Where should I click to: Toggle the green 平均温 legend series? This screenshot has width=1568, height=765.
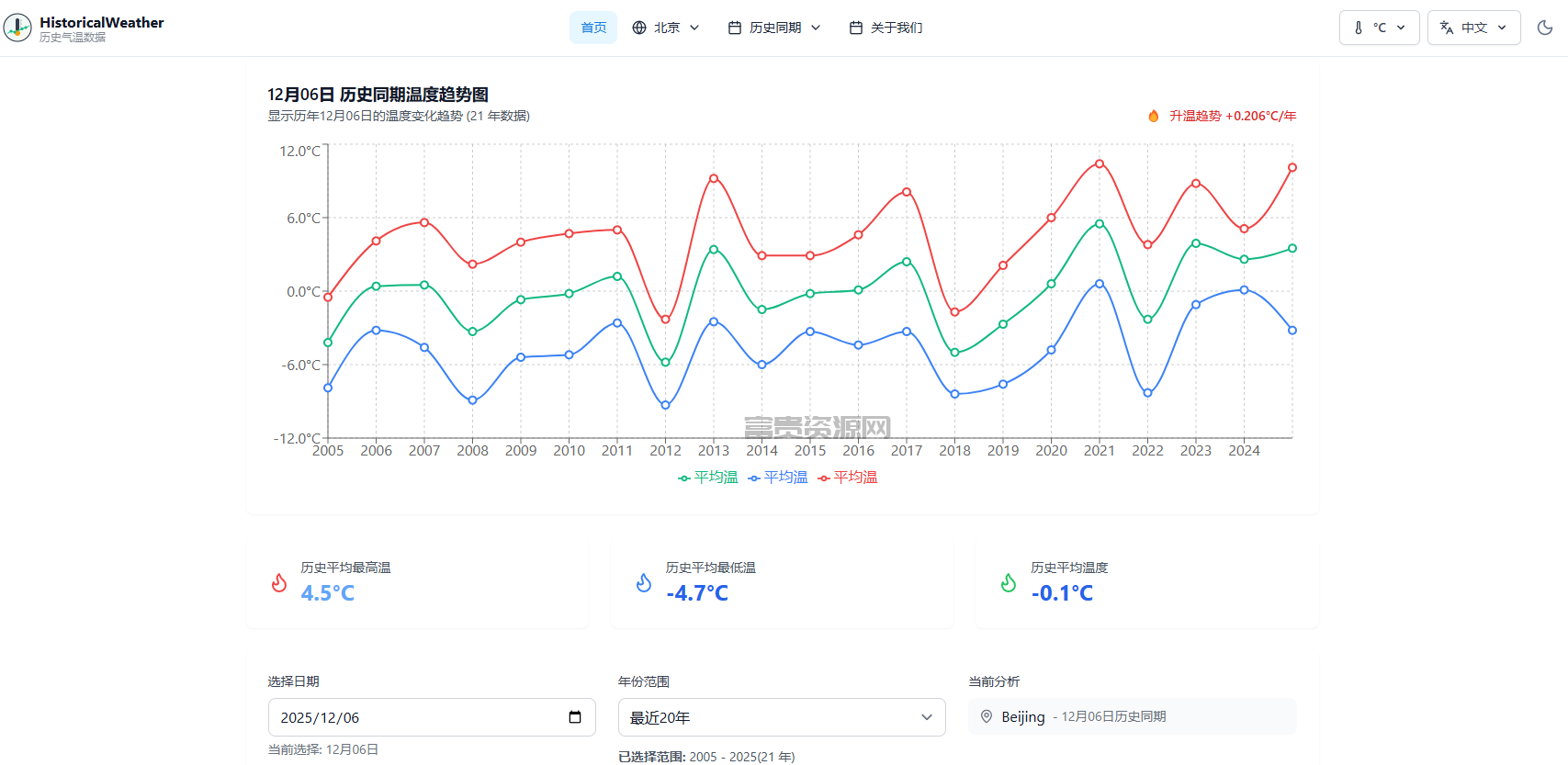pyautogui.click(x=708, y=478)
